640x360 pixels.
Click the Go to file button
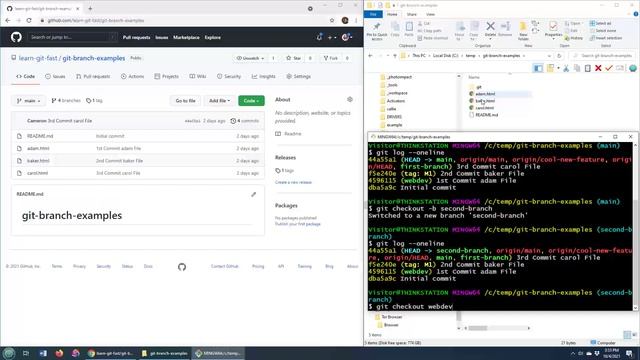[185, 100]
